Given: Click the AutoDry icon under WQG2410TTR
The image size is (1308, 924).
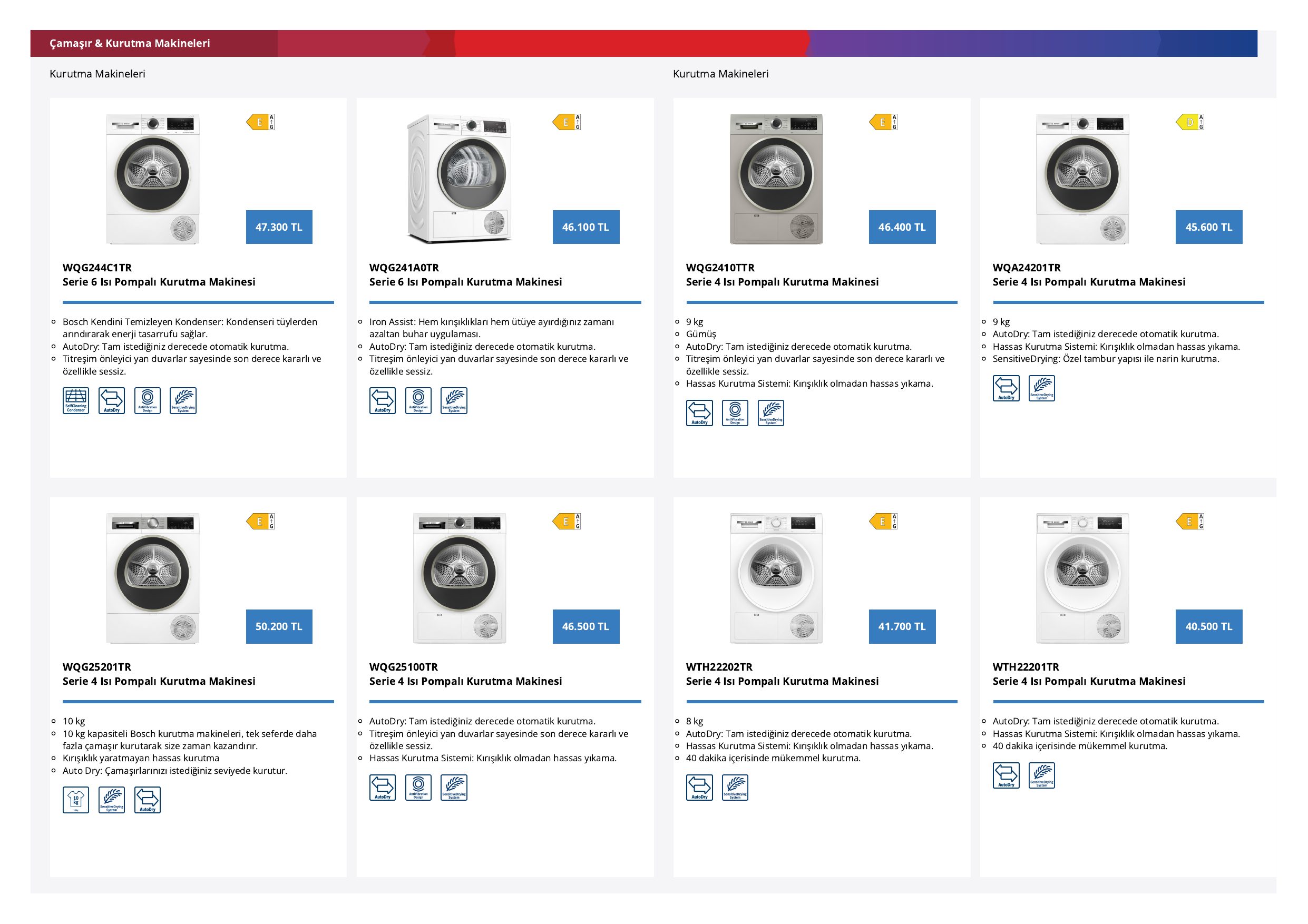Looking at the screenshot, I should point(699,413).
